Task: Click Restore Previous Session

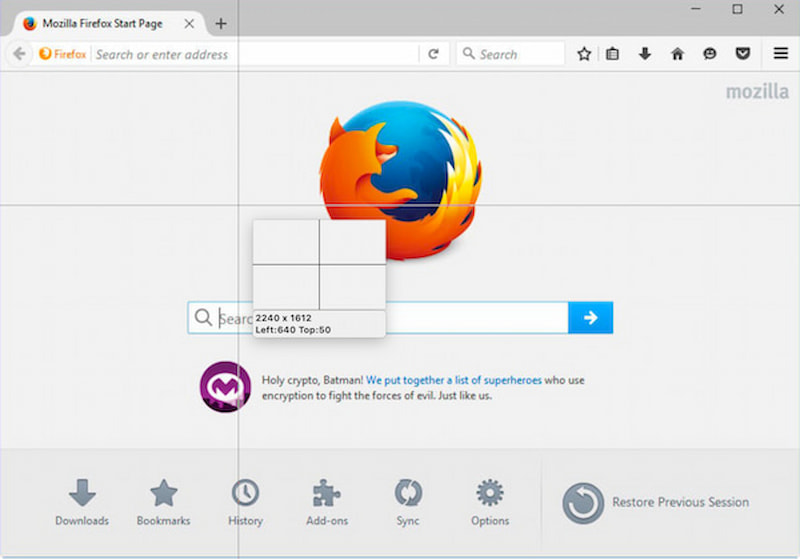Action: point(656,502)
